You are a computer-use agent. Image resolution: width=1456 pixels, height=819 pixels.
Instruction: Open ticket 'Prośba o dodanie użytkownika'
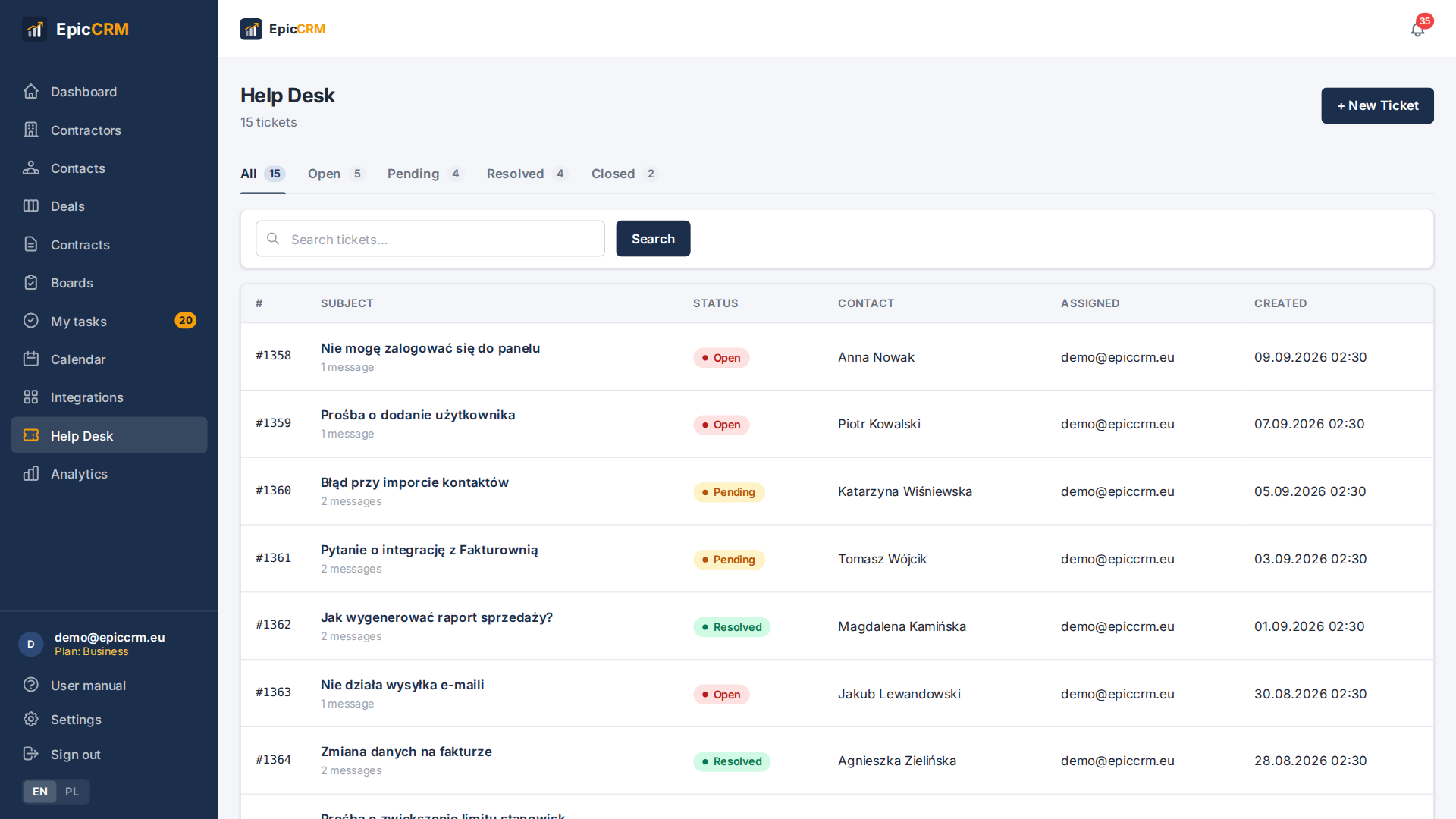coord(418,415)
